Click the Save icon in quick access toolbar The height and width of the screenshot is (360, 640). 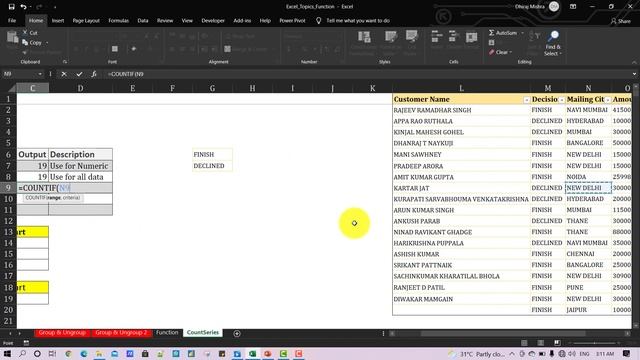11,7
